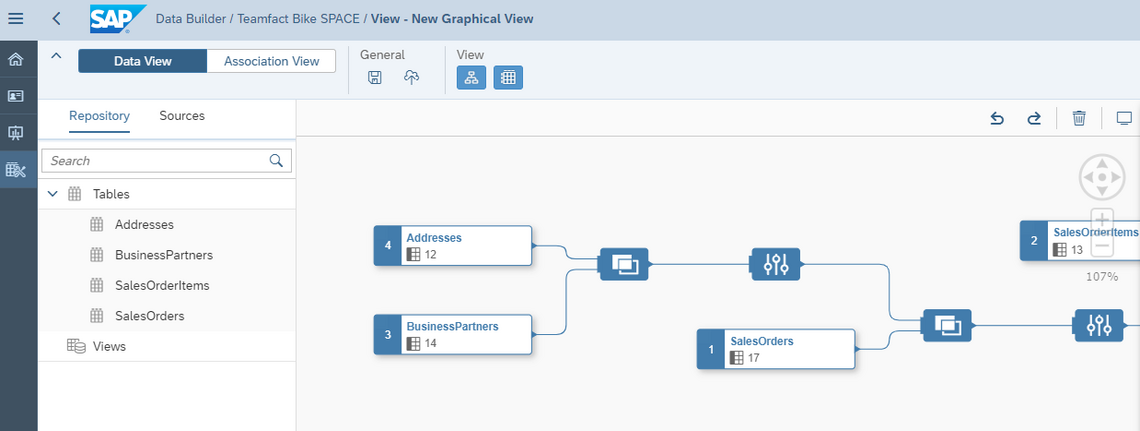Select projection node after the SalesOrders join
The width and height of the screenshot is (1140, 431).
(x=1099, y=325)
